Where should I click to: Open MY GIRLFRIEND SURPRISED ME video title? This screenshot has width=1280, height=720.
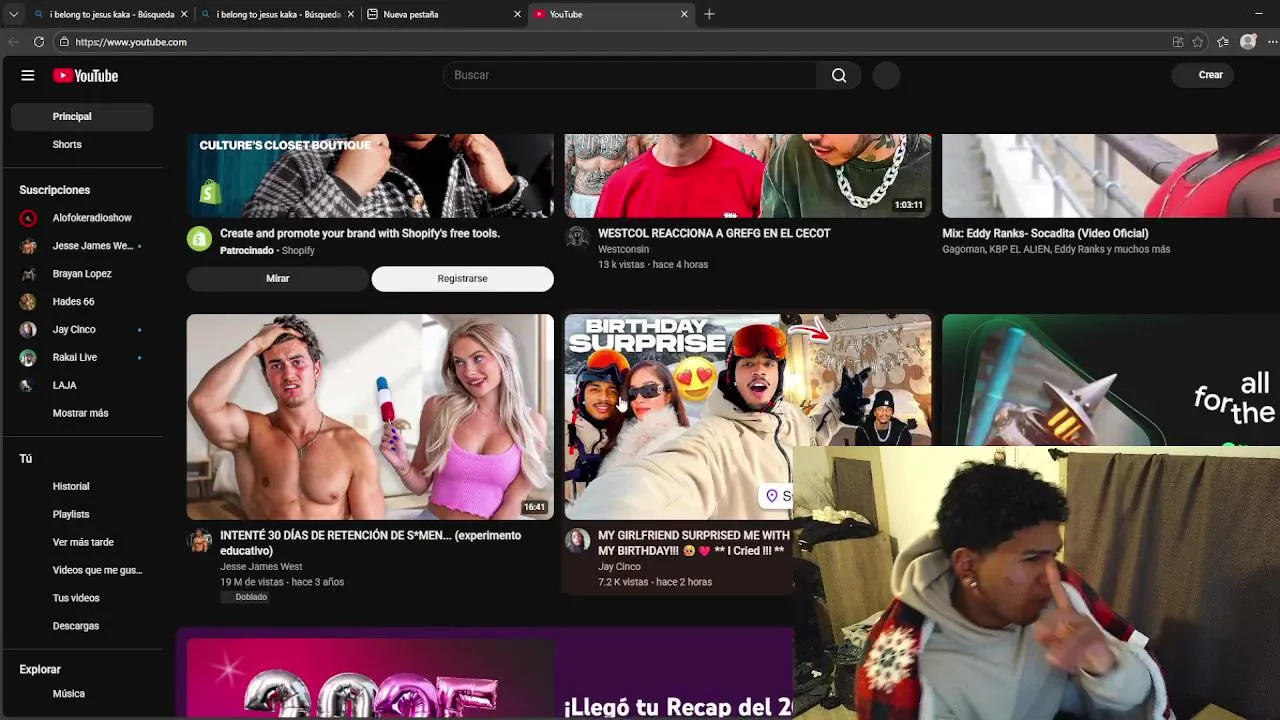point(694,543)
